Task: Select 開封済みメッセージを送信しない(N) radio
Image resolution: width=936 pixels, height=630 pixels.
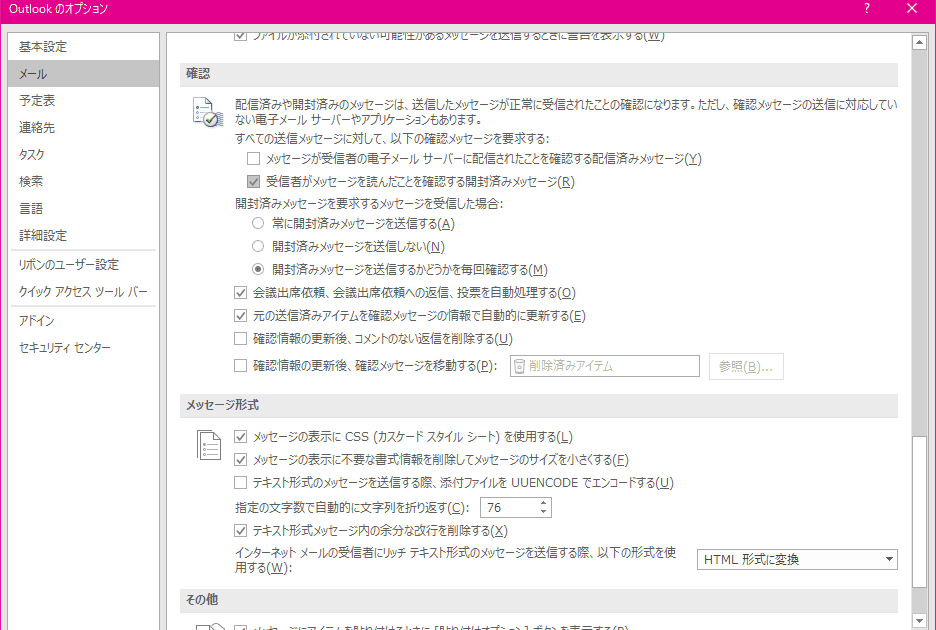Action: [x=258, y=246]
